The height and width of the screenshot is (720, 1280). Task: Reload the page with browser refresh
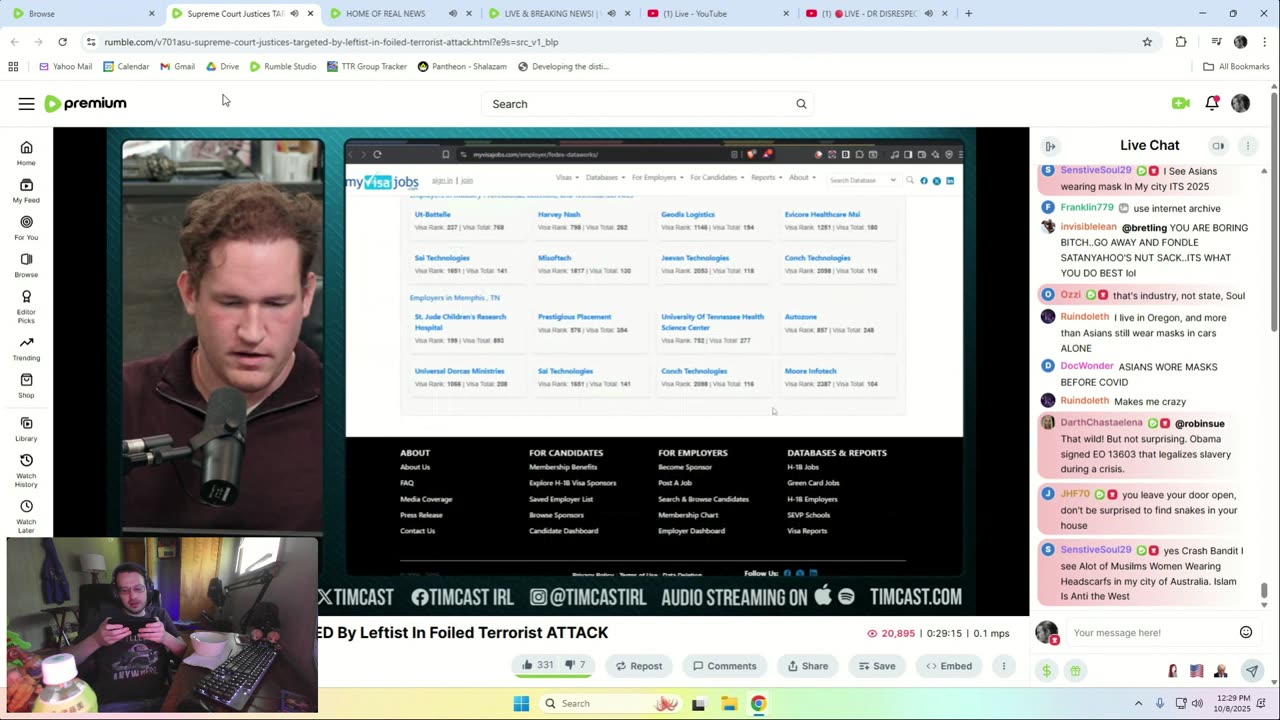click(62, 42)
